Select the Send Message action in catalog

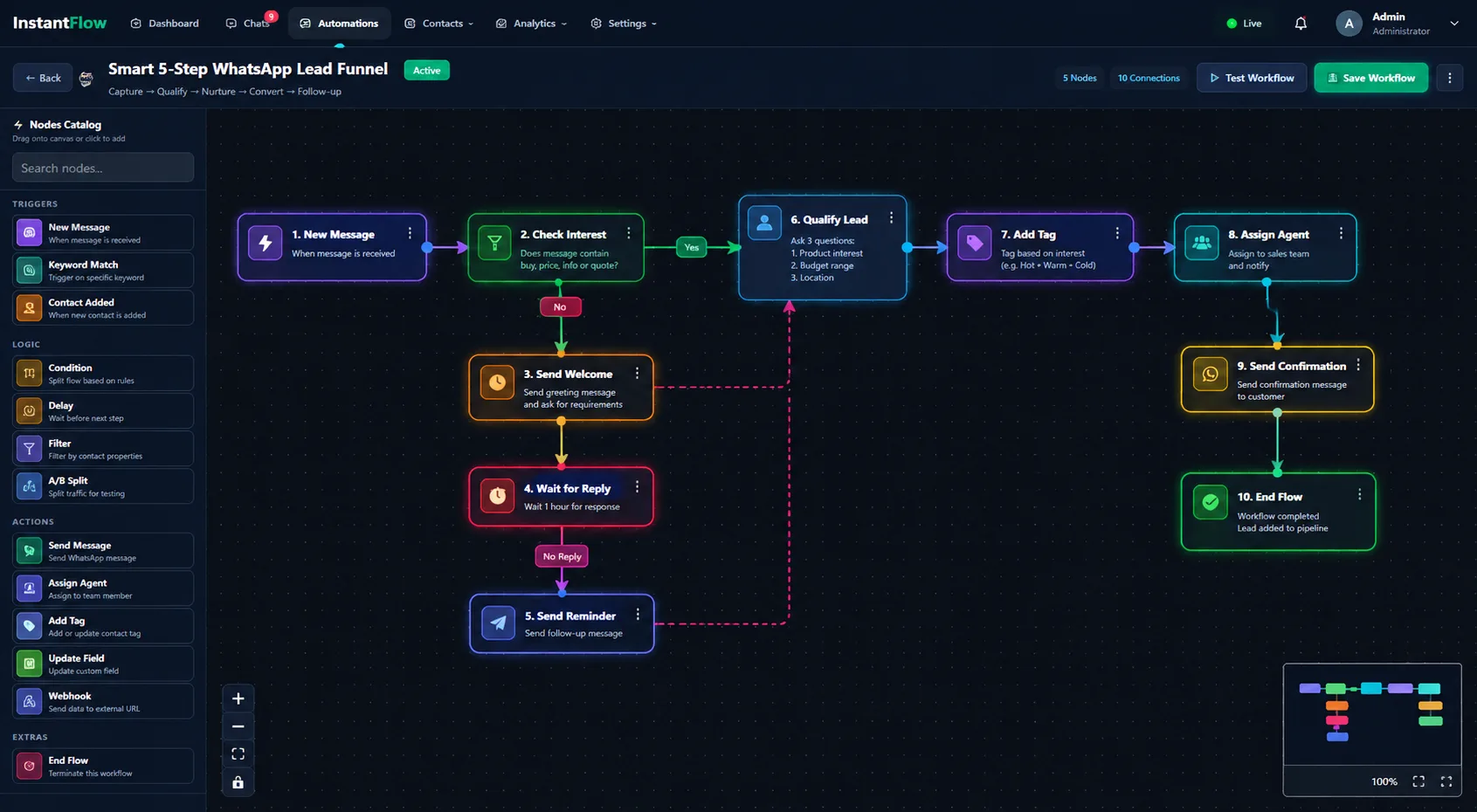pos(103,551)
